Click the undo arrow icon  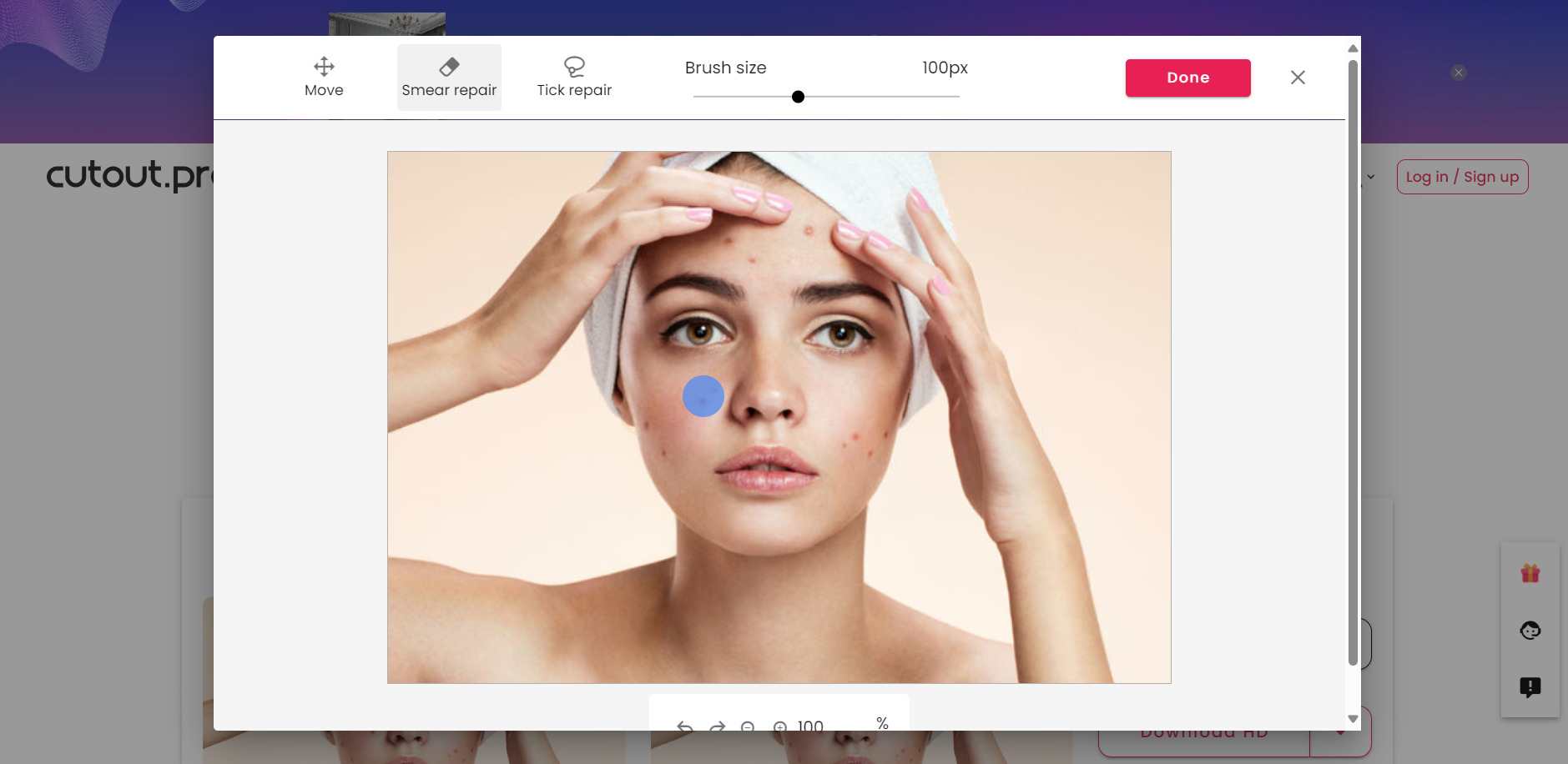tap(685, 726)
